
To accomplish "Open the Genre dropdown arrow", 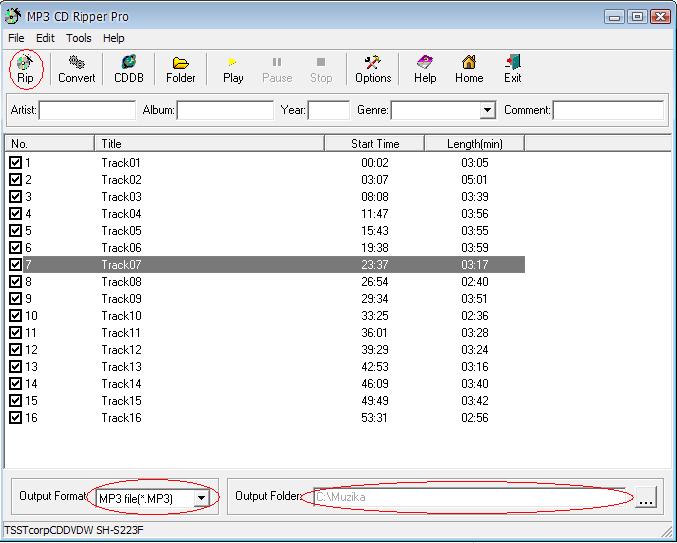I will pyautogui.click(x=487, y=110).
